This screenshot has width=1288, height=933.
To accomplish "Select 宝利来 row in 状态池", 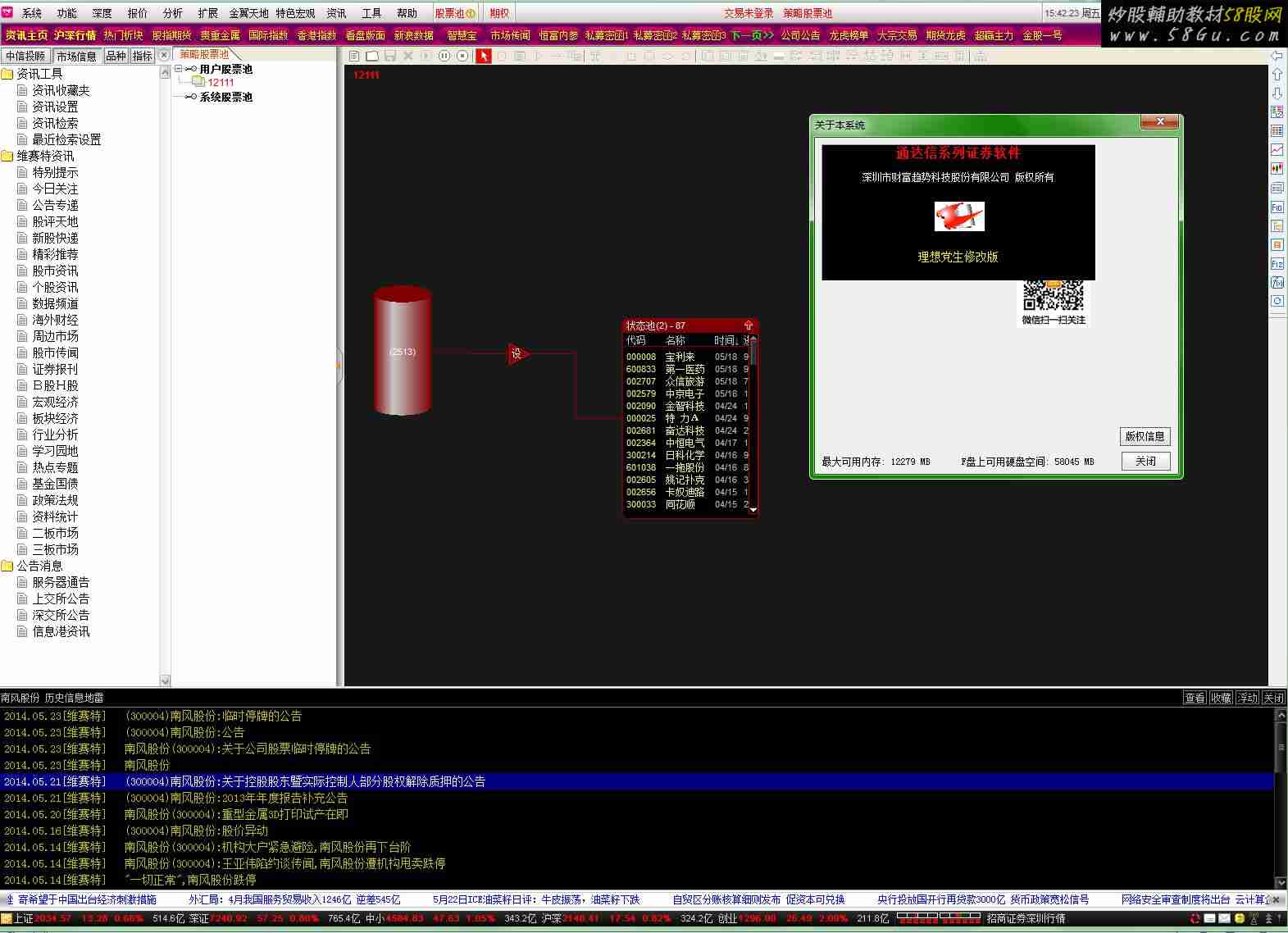I will (685, 357).
